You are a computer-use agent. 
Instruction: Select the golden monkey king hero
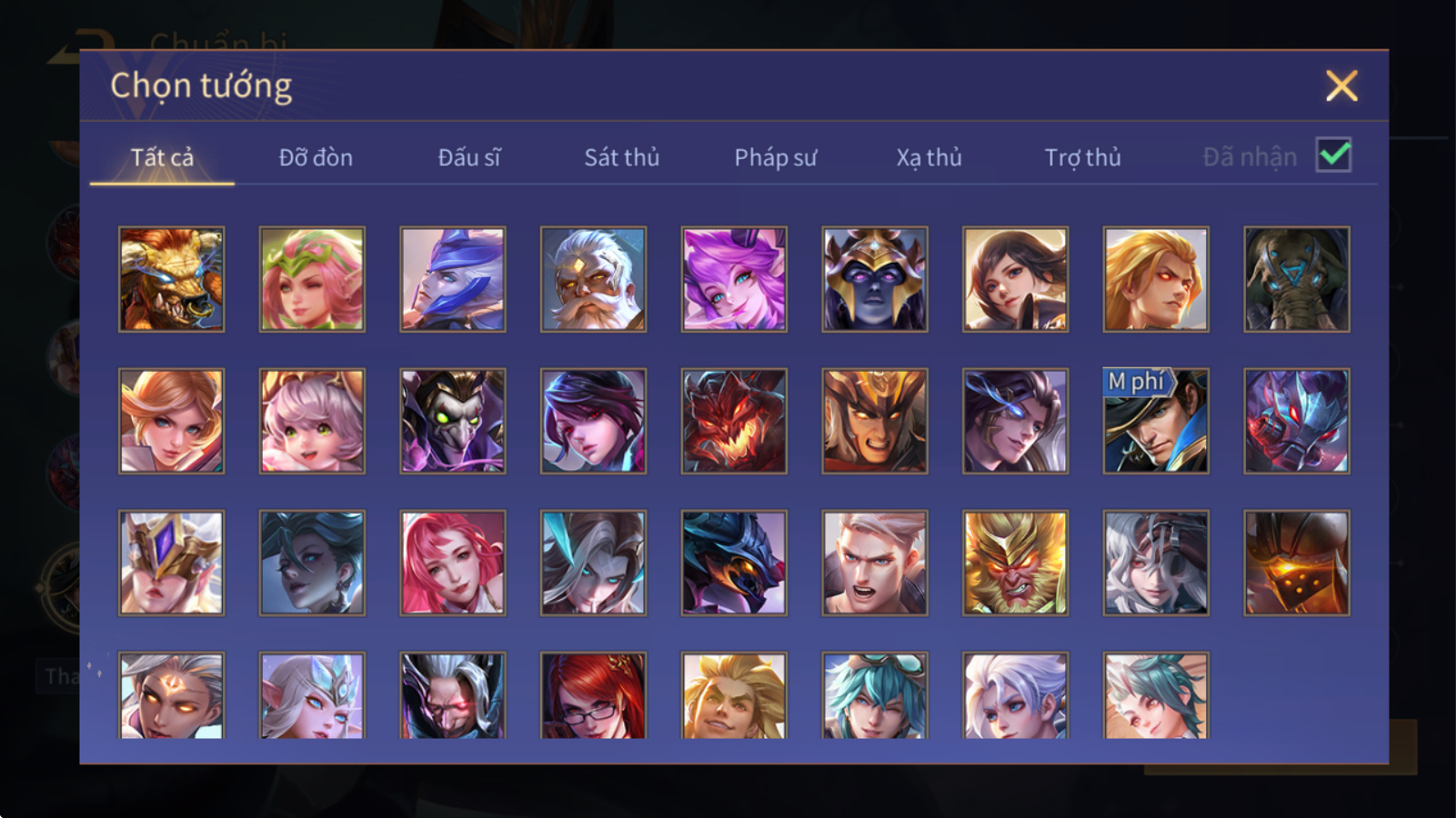(x=1015, y=563)
